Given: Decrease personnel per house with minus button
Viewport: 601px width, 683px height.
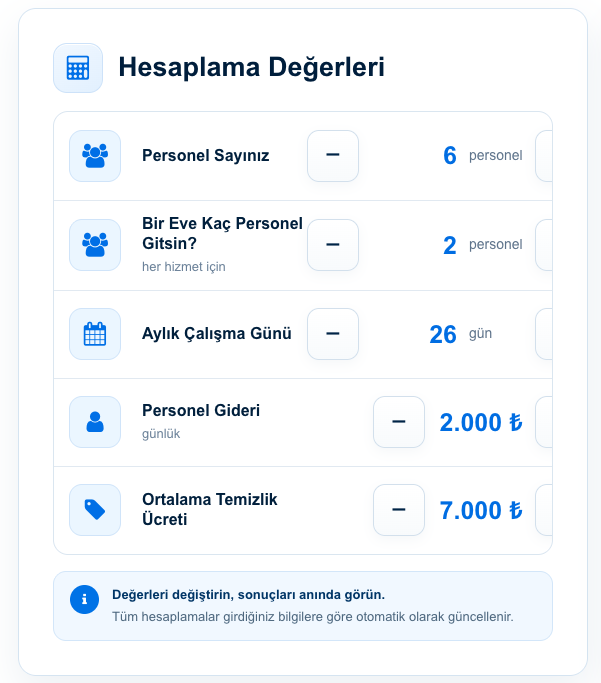Looking at the screenshot, I should pos(333,245).
